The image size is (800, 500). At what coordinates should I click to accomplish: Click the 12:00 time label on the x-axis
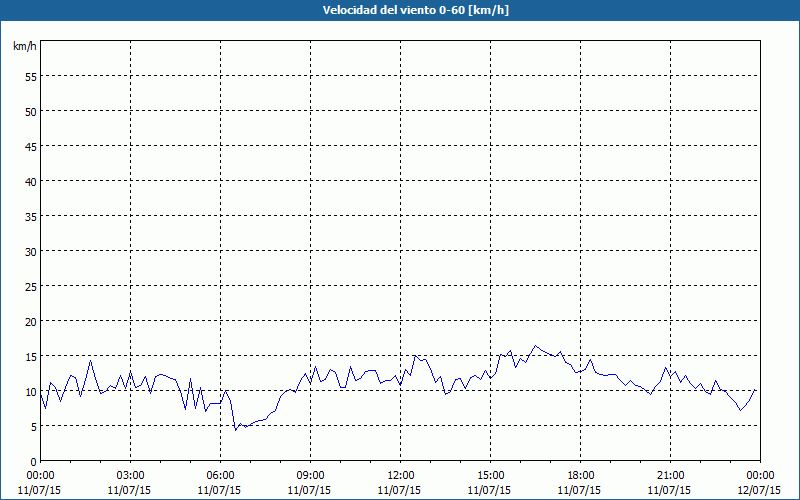pyautogui.click(x=401, y=476)
